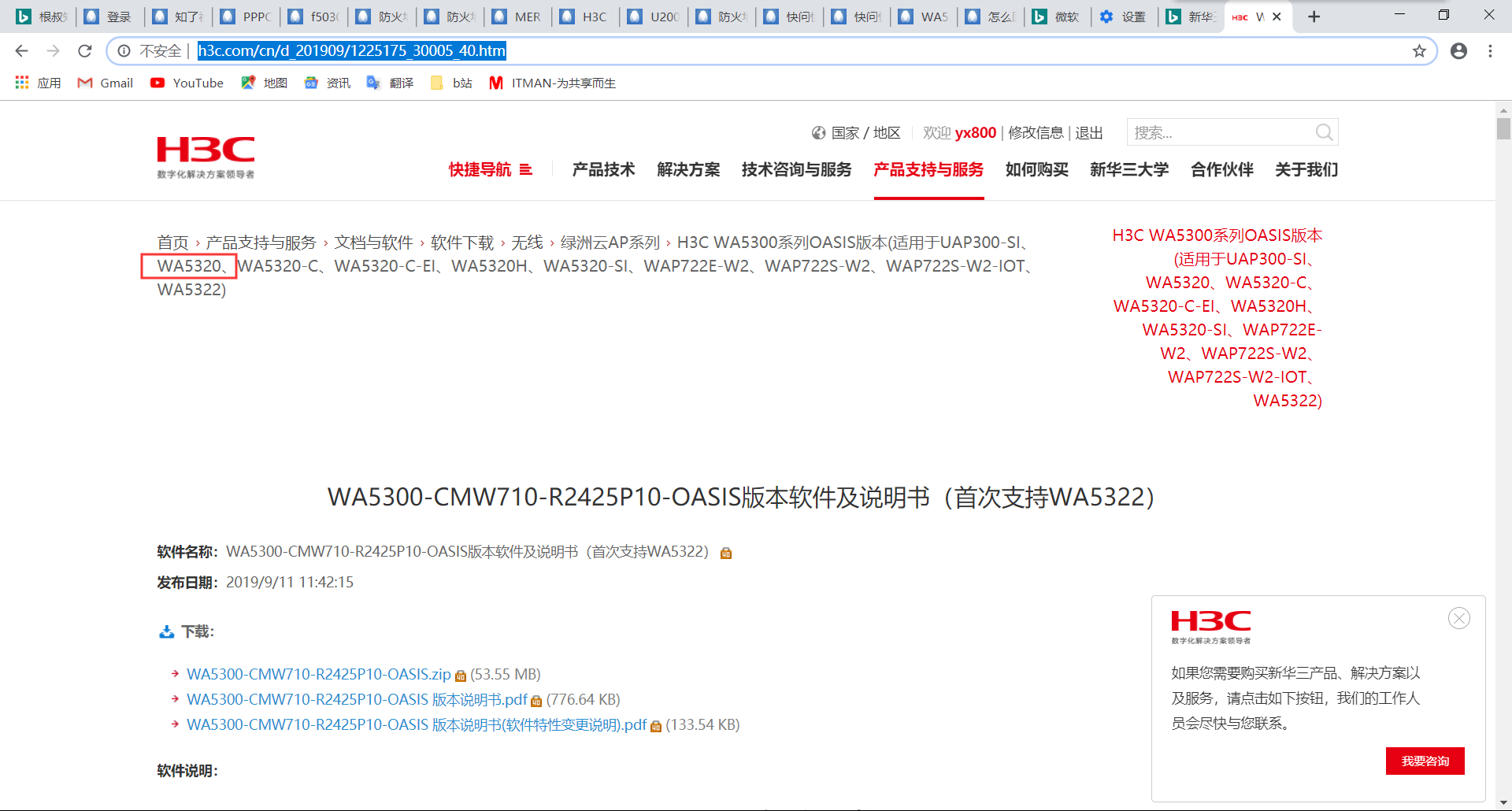Switch to the U200 browser tab
Image resolution: width=1512 pixels, height=811 pixels.
coord(653,17)
